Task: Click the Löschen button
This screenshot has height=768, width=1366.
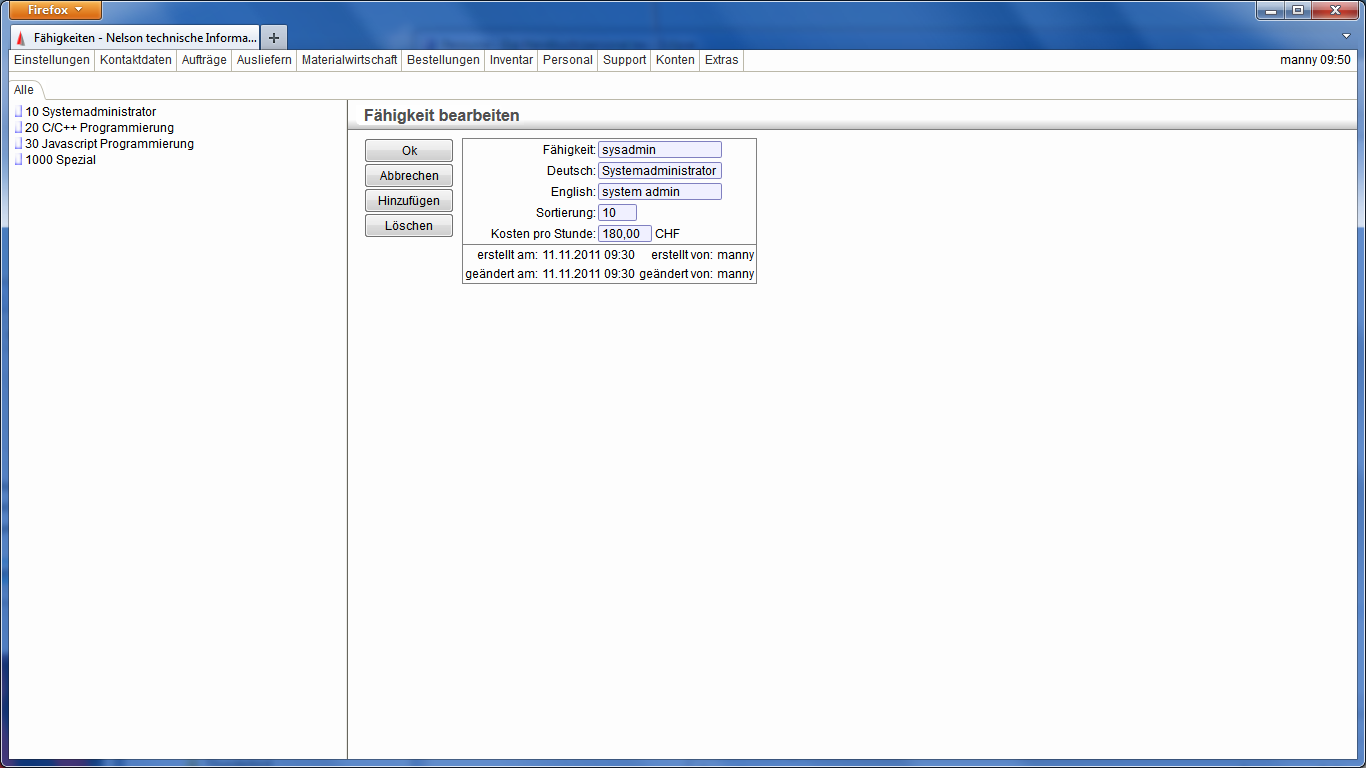Action: click(x=408, y=226)
